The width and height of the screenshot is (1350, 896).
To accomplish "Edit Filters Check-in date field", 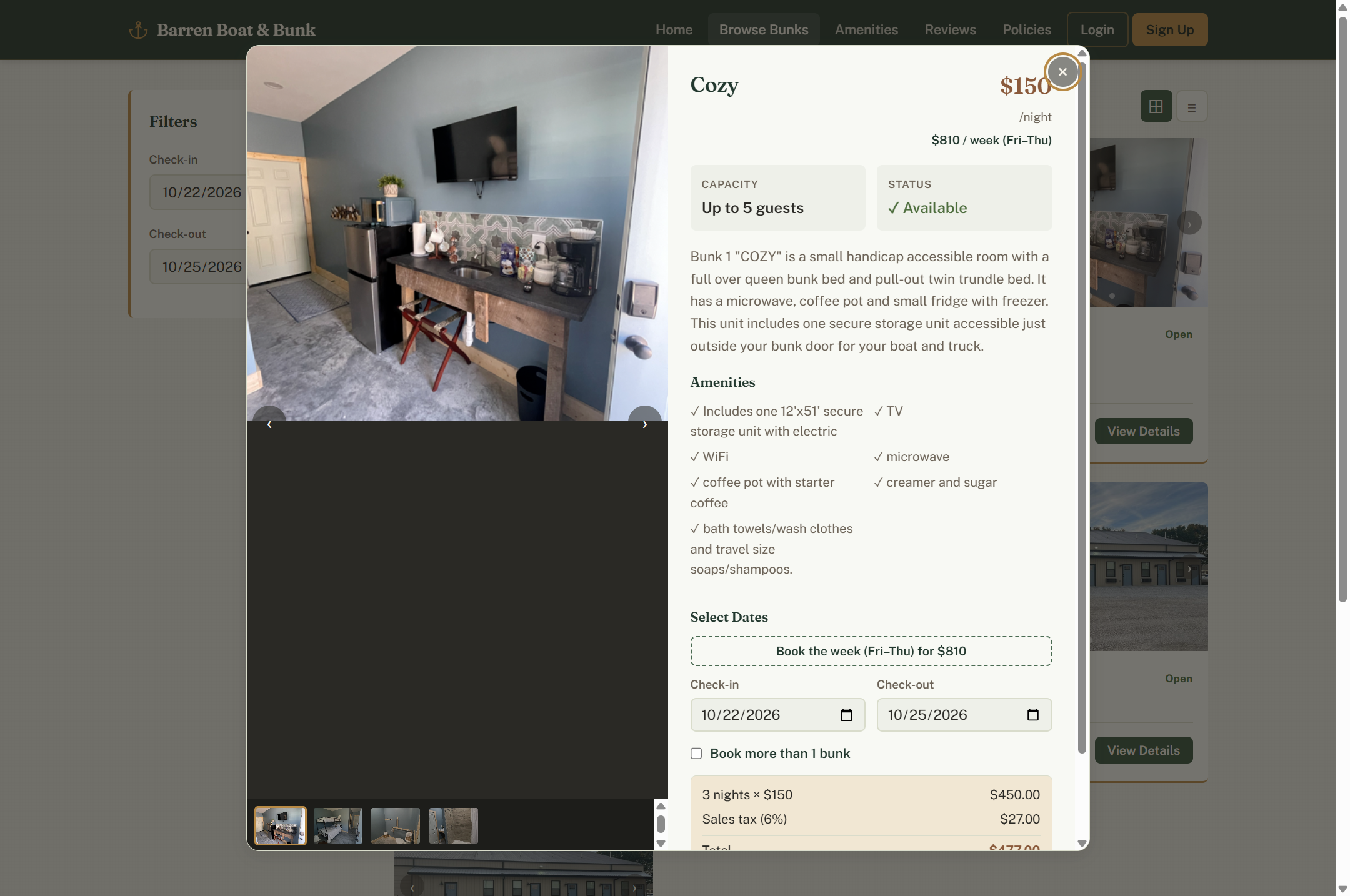I will coord(198,192).
